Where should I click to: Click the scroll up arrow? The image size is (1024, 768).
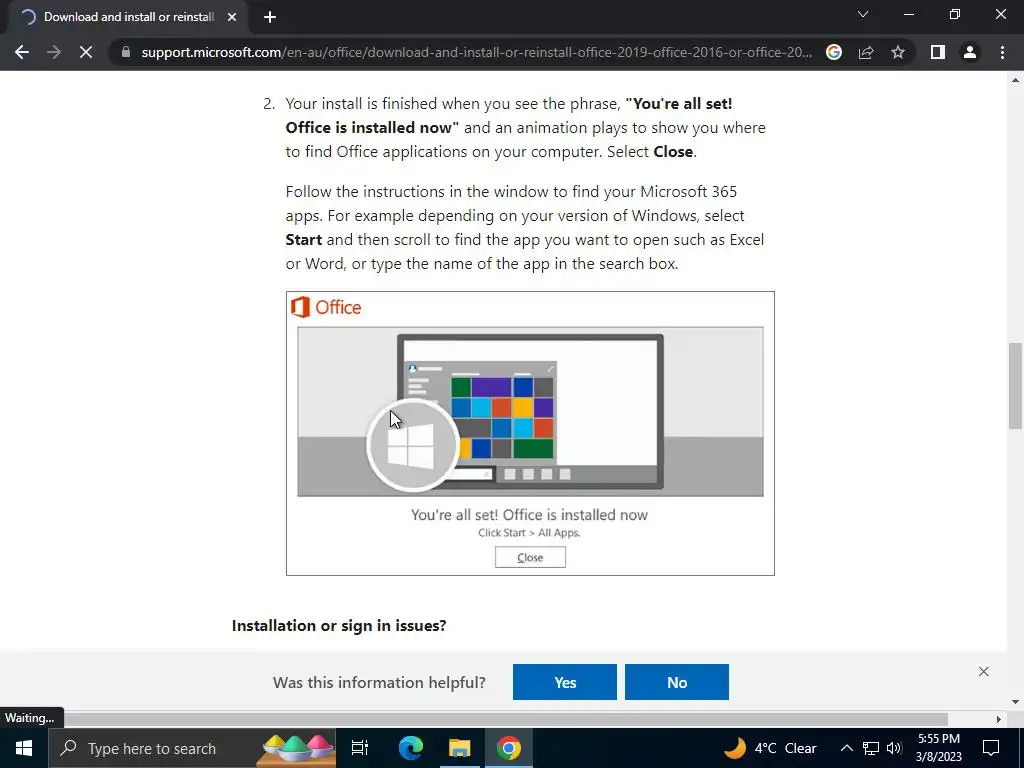click(1015, 80)
